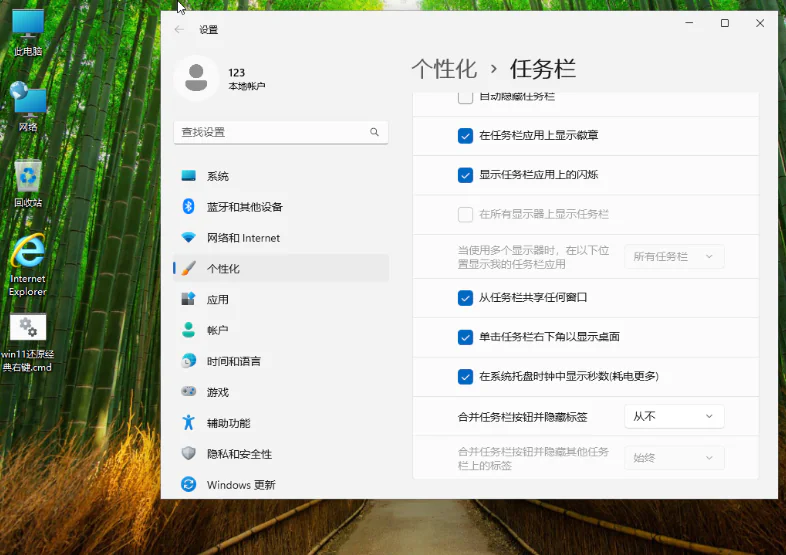Open the 从不 combine buttons dropdown
Screen dimensions: 786x555
(674, 416)
